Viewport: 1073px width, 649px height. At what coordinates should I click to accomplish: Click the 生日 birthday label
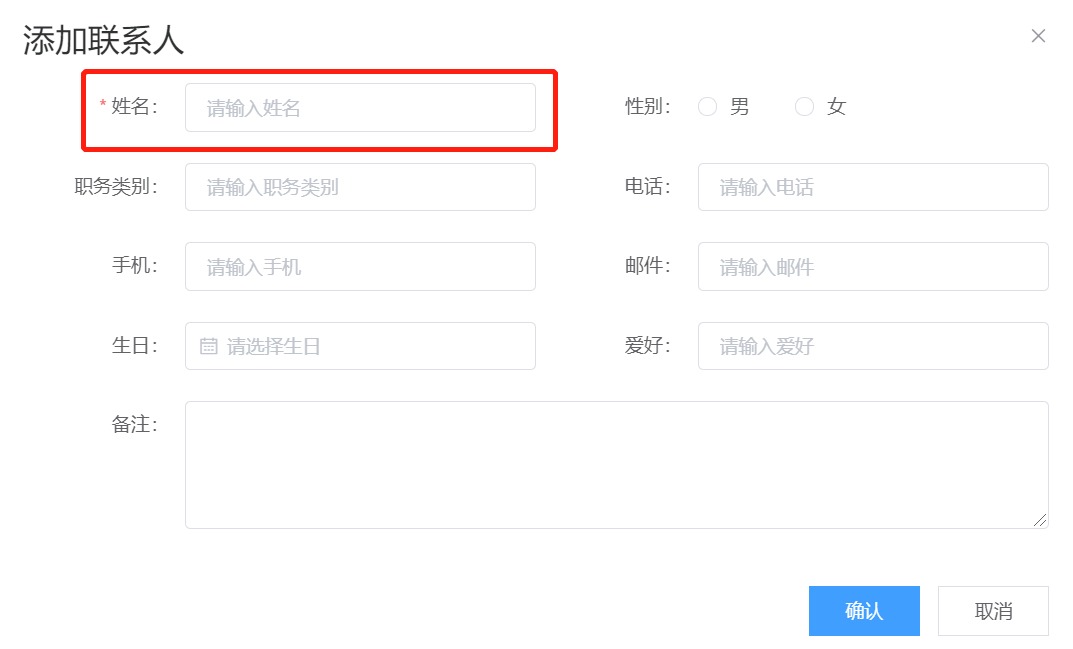click(134, 346)
